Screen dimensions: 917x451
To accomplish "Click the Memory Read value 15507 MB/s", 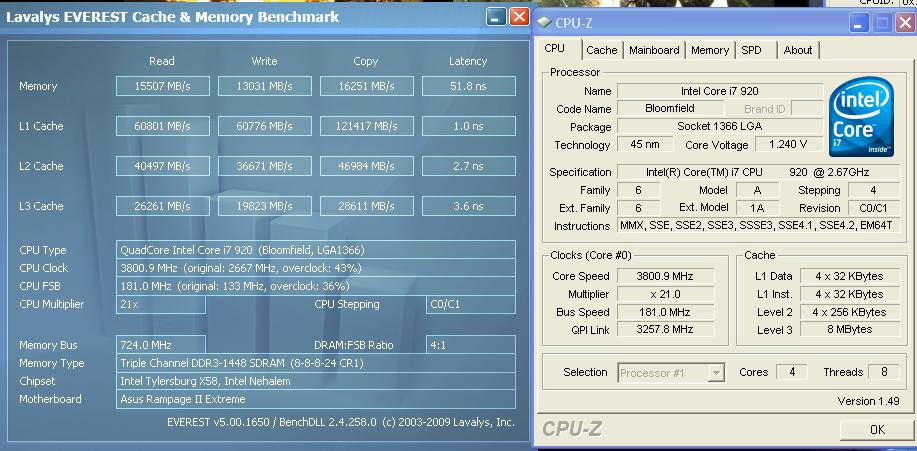I will pyautogui.click(x=163, y=86).
